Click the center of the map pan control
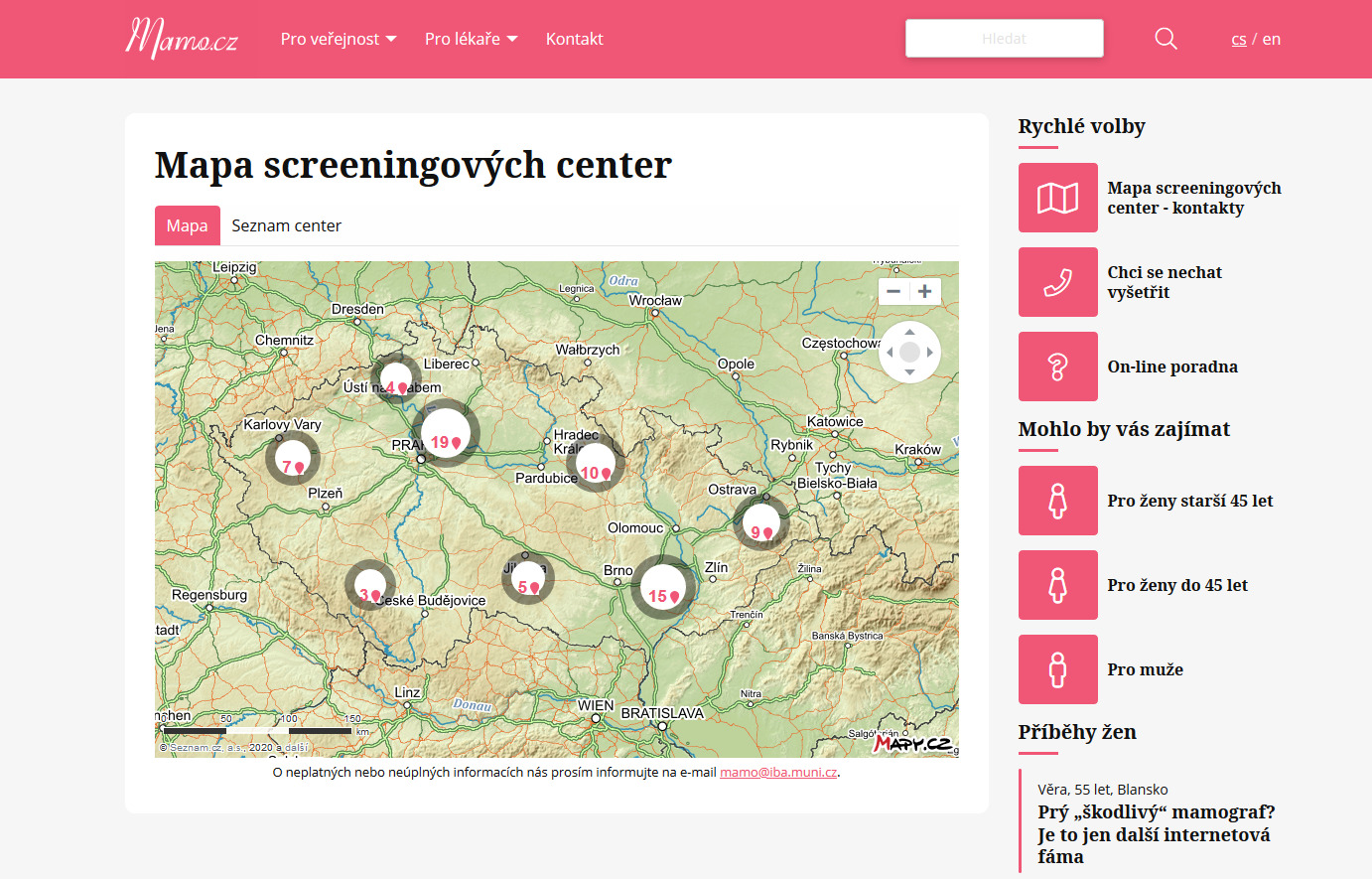Viewport: 1372px width, 879px height. click(909, 352)
